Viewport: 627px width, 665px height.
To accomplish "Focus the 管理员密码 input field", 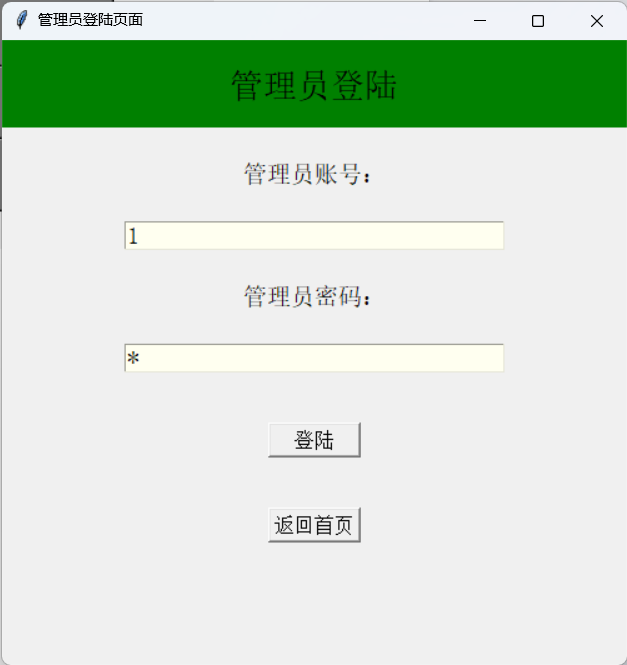I will pyautogui.click(x=314, y=358).
